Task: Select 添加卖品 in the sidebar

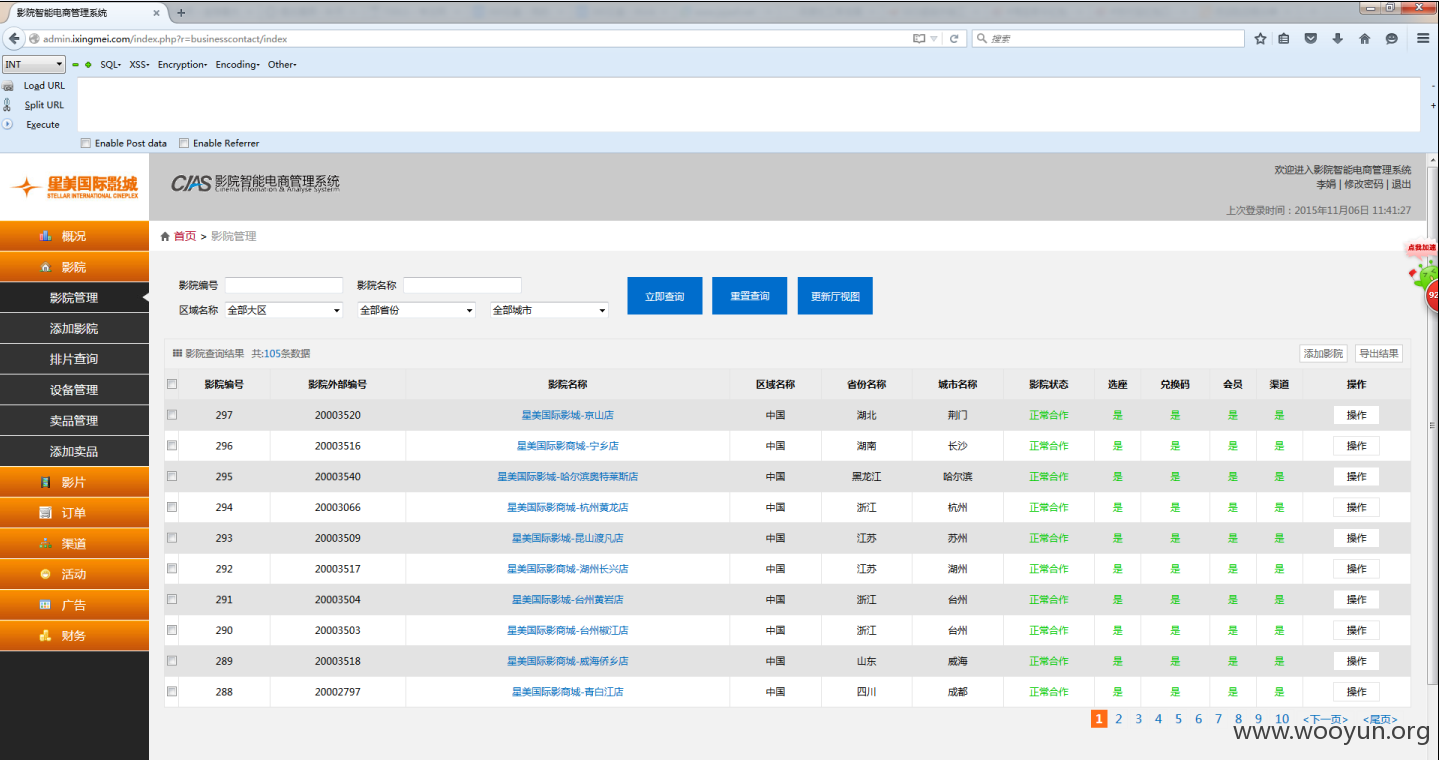Action: pos(74,452)
